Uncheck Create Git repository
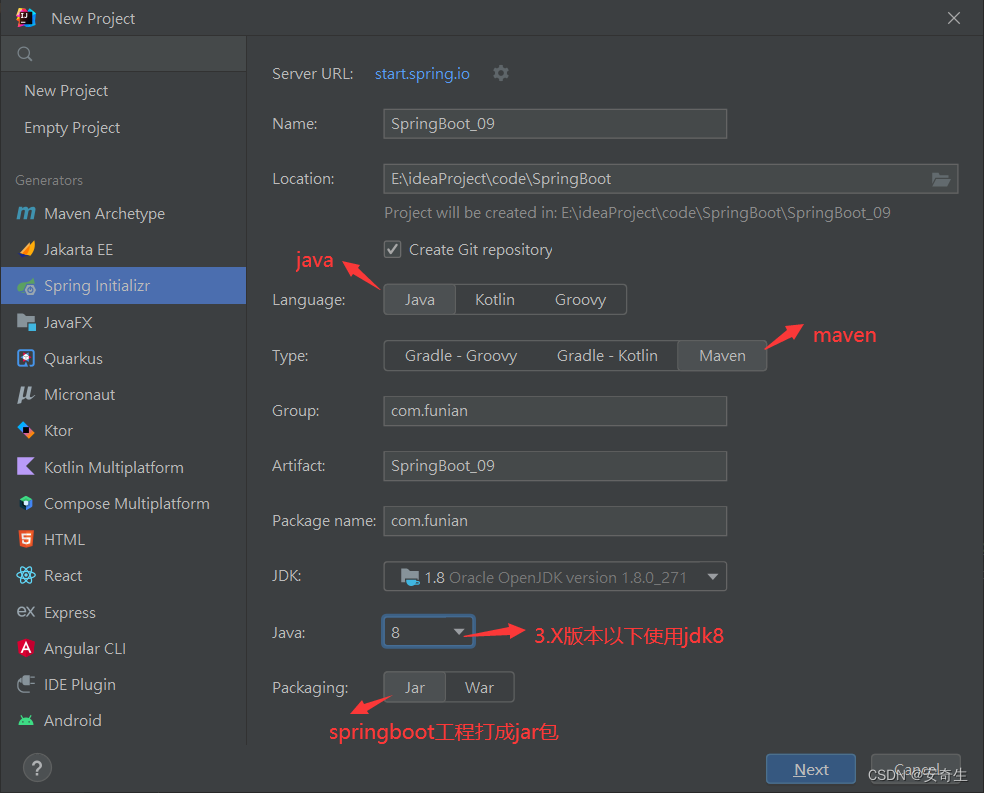The height and width of the screenshot is (793, 984). (x=391, y=249)
